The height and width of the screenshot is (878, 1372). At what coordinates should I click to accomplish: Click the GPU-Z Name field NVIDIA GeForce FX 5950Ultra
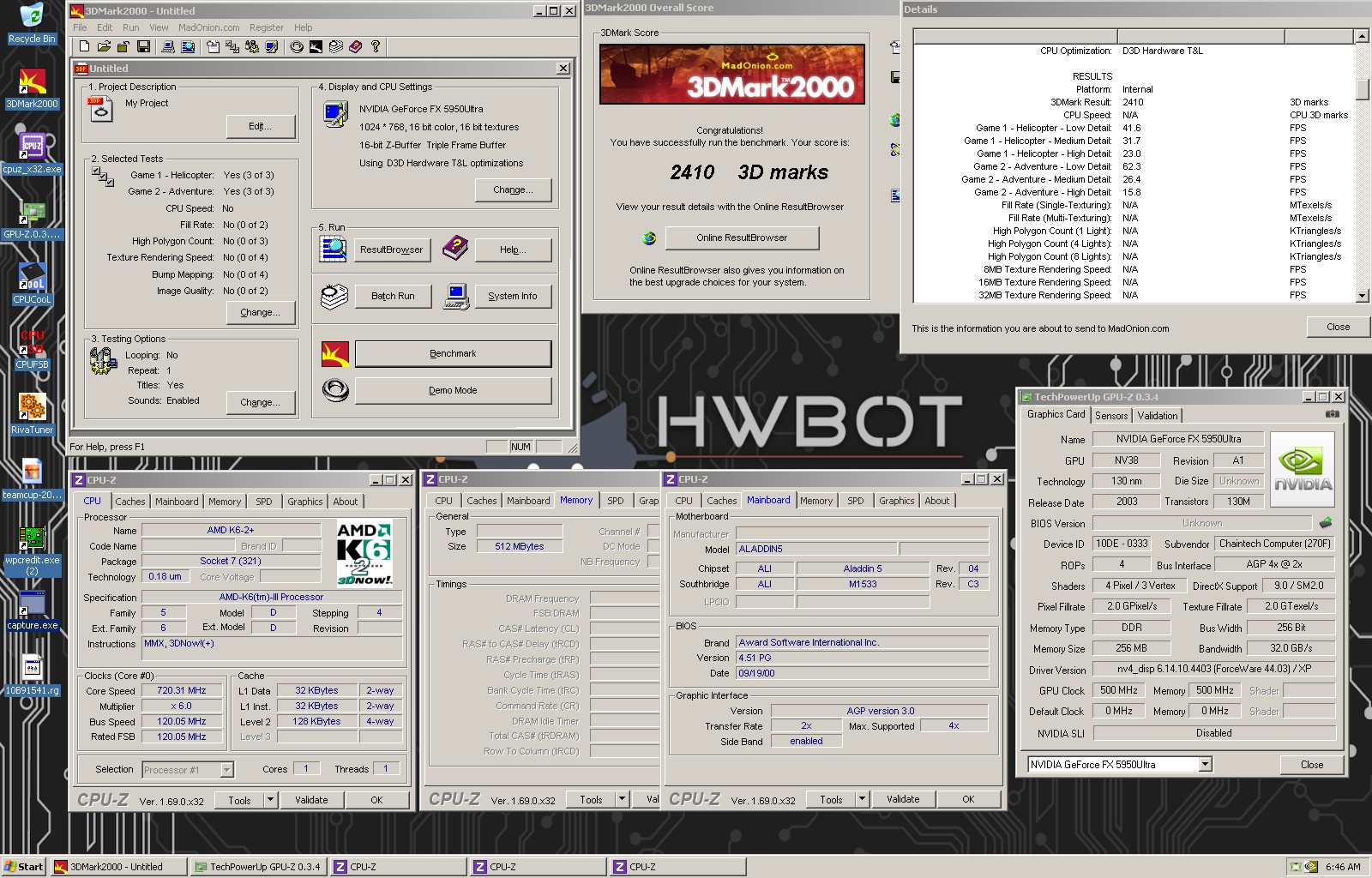pos(1178,439)
